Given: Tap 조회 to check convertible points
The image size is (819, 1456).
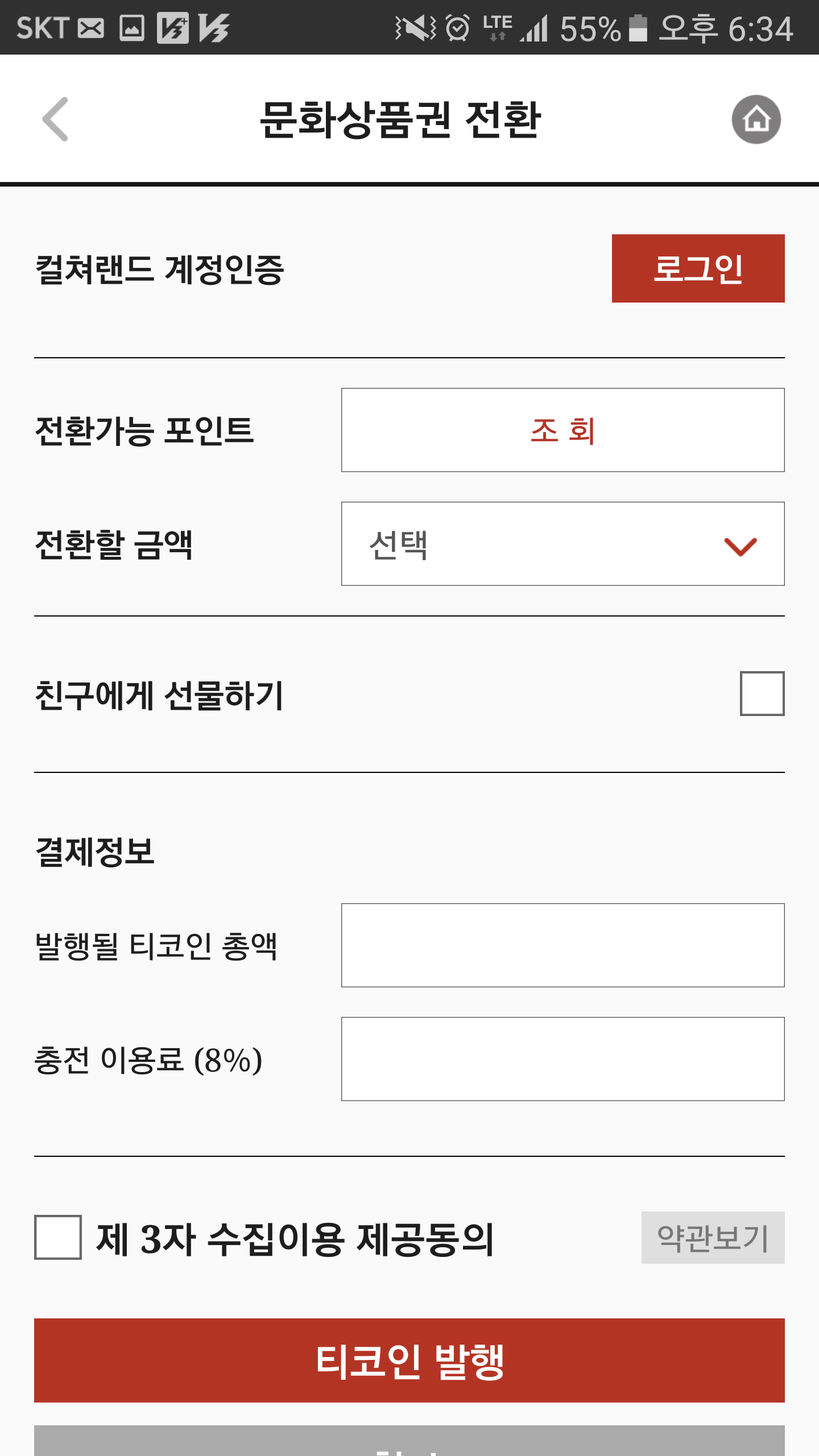Looking at the screenshot, I should [562, 430].
